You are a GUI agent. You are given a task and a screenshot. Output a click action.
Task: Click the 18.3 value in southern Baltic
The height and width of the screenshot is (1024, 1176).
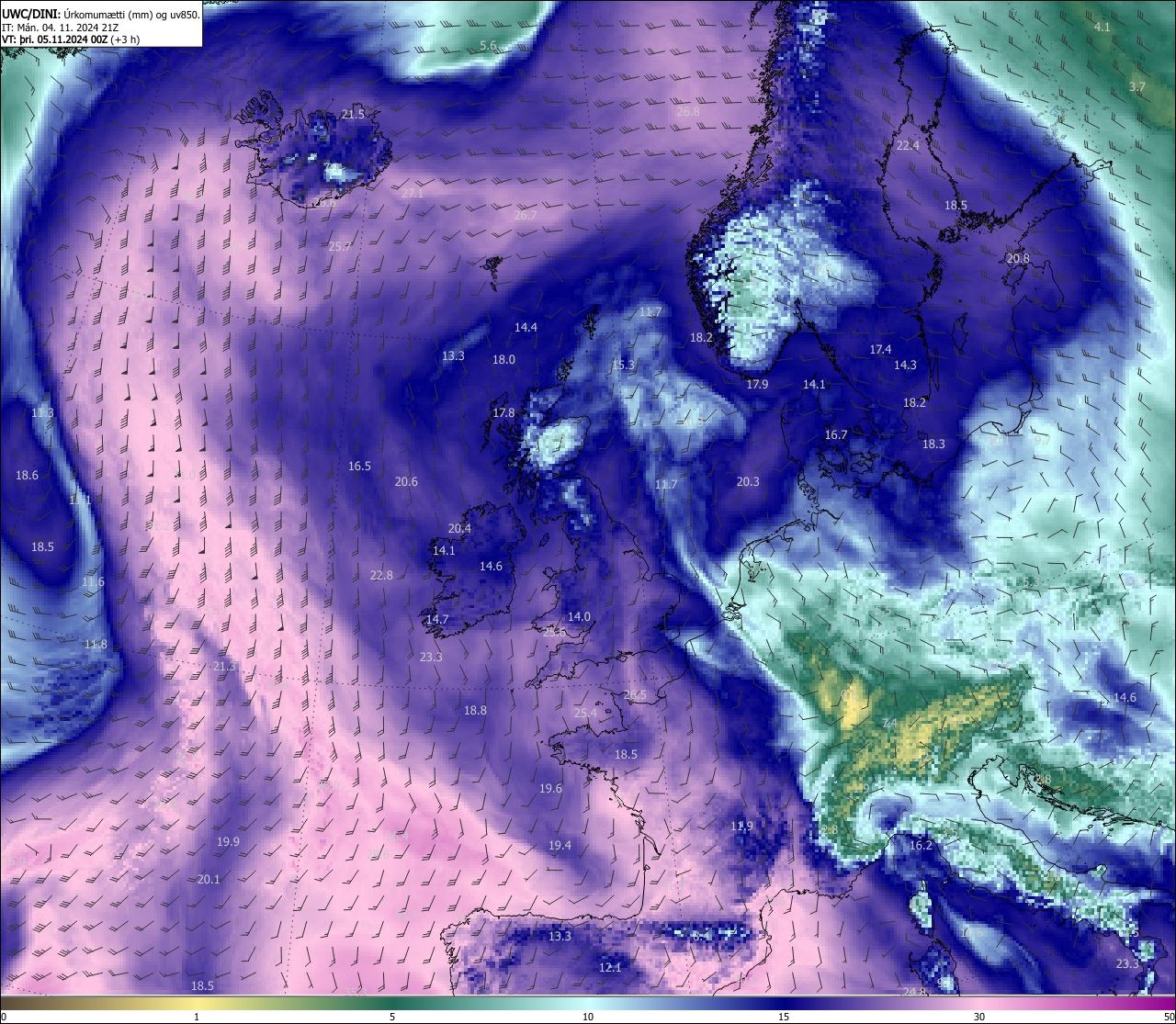933,444
